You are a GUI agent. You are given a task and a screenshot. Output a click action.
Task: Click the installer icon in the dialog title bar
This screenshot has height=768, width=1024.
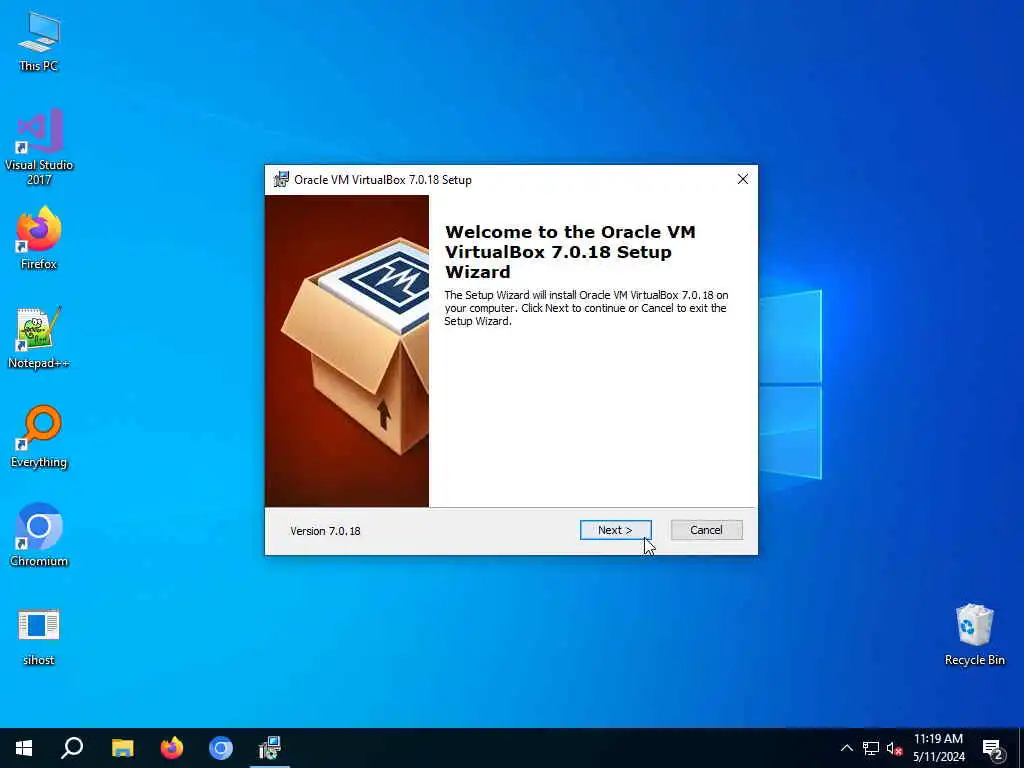[x=281, y=180]
